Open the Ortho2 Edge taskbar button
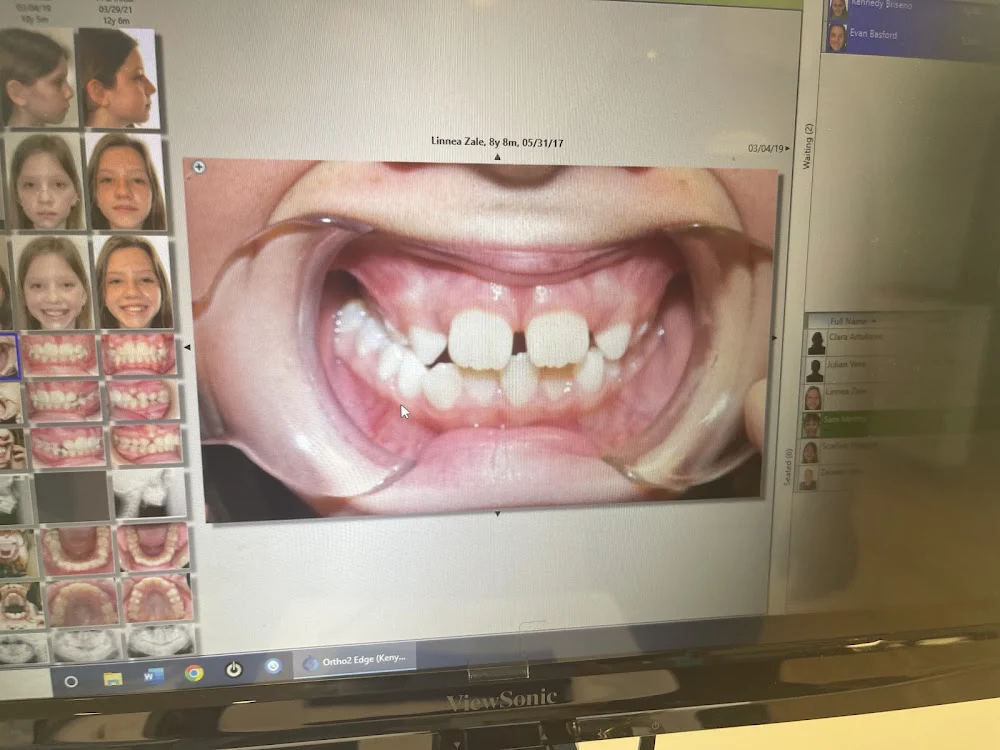 pyautogui.click(x=355, y=661)
